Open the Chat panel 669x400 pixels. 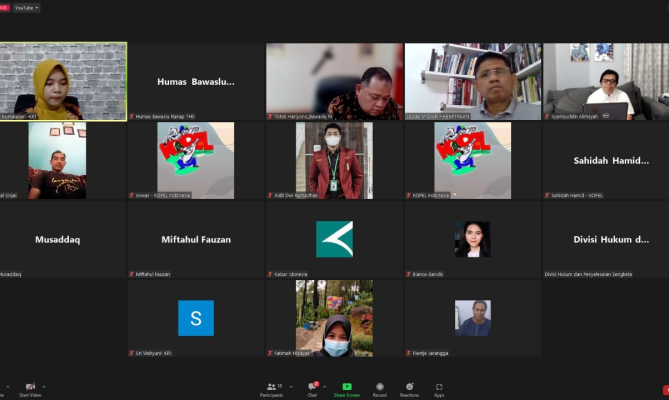[x=312, y=388]
